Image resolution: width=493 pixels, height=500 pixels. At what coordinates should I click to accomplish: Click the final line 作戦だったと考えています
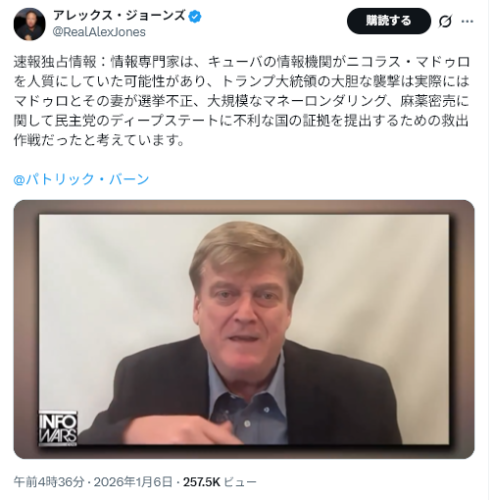coord(99,140)
